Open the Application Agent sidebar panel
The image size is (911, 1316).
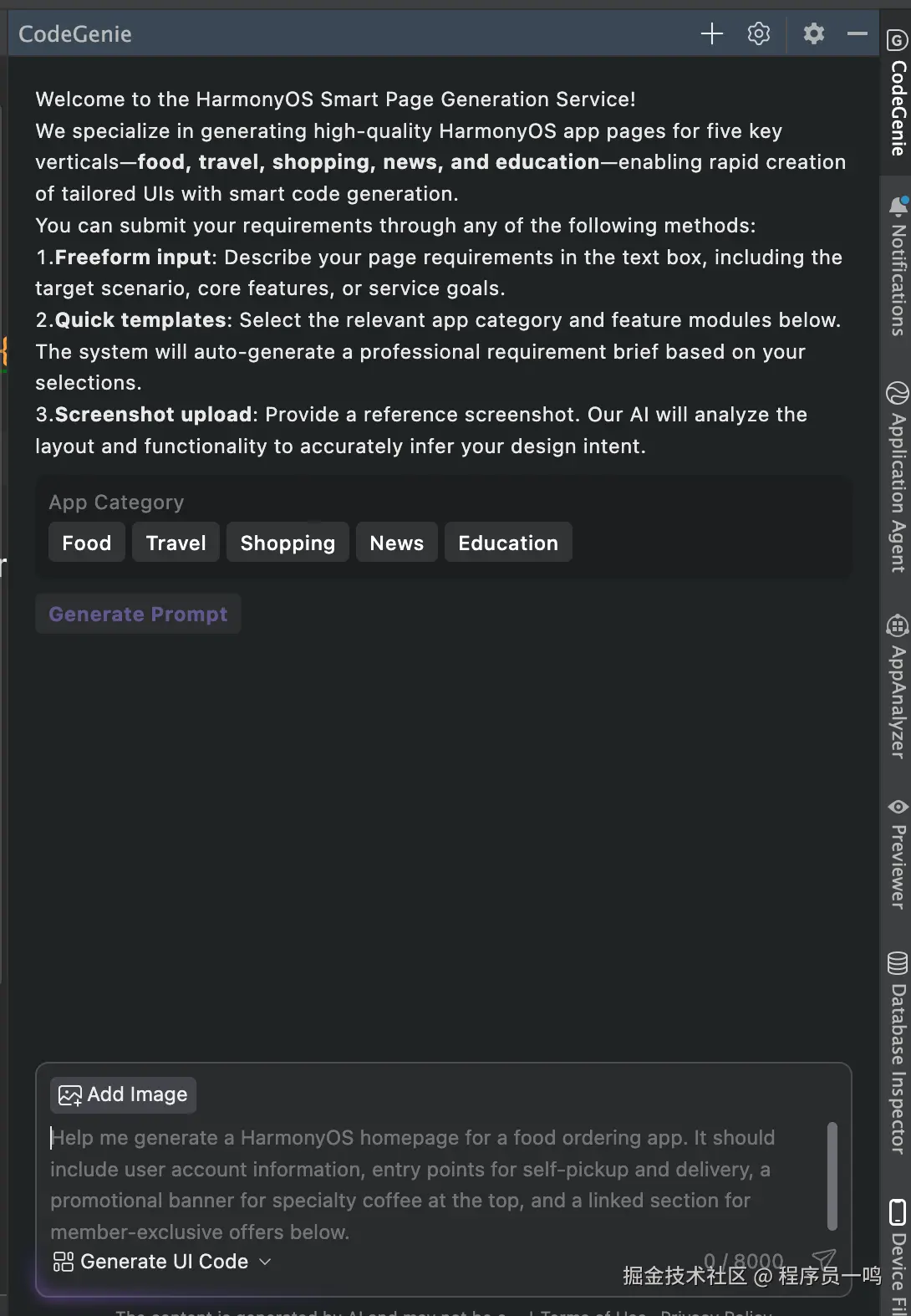click(x=898, y=478)
